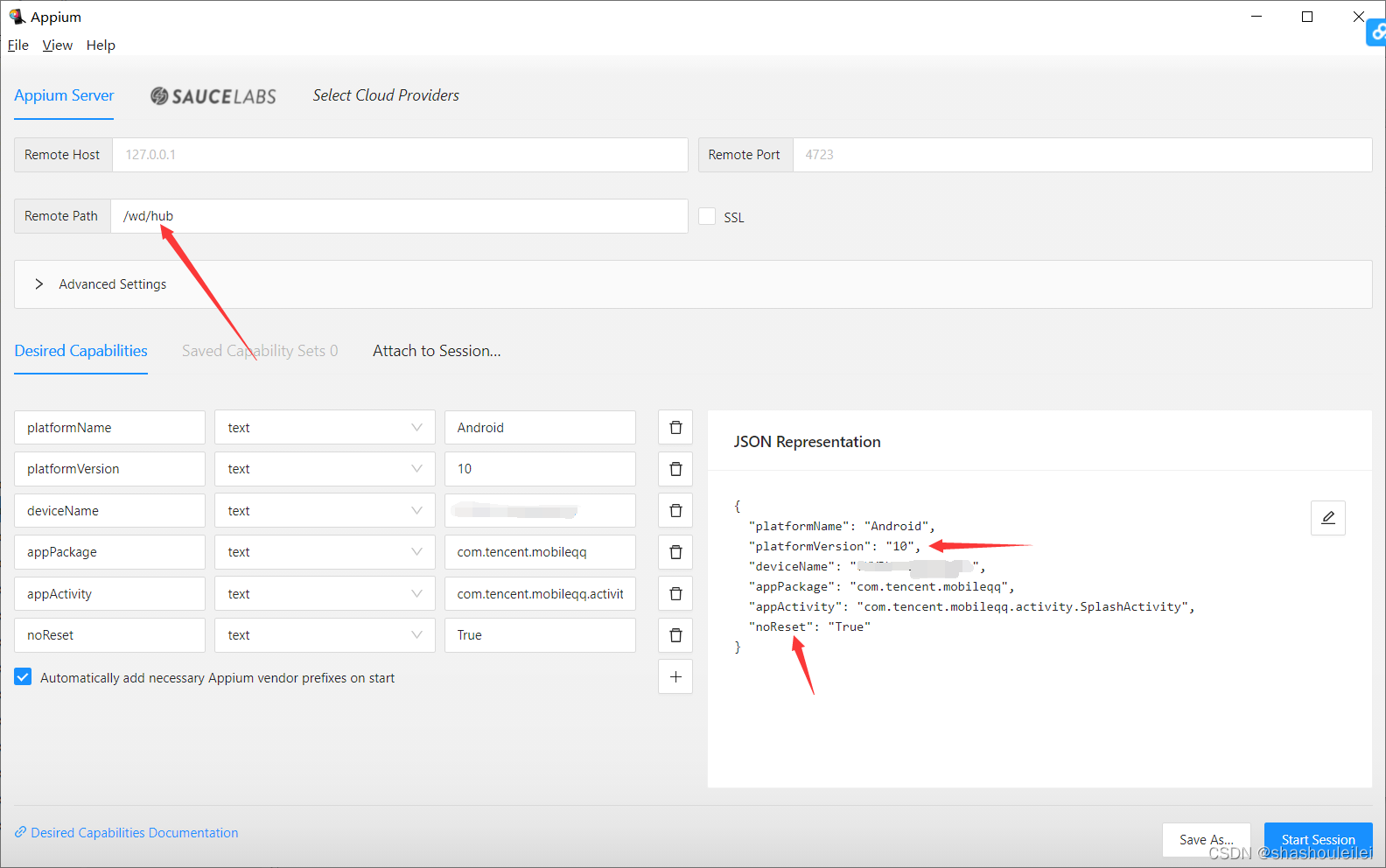Screen dimensions: 1386x868
Task: Add a new capability with plus button
Action: [675, 676]
